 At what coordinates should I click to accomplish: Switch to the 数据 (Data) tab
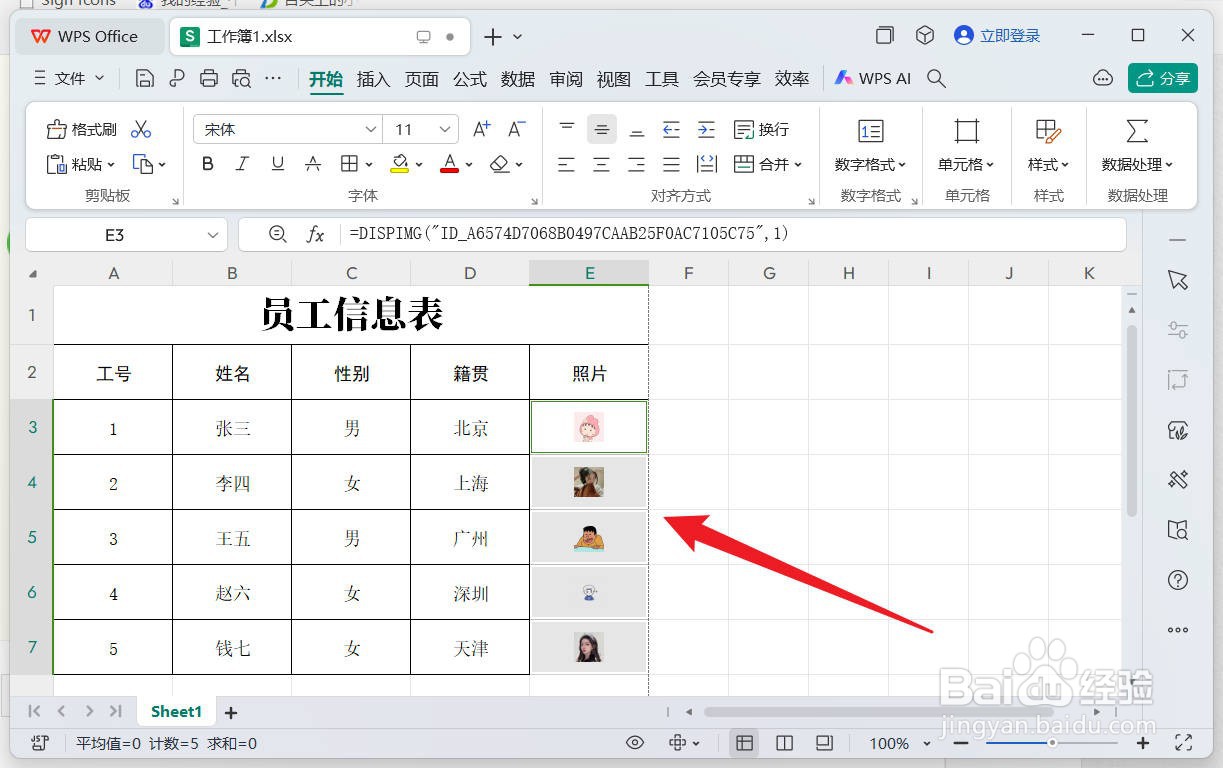[518, 79]
